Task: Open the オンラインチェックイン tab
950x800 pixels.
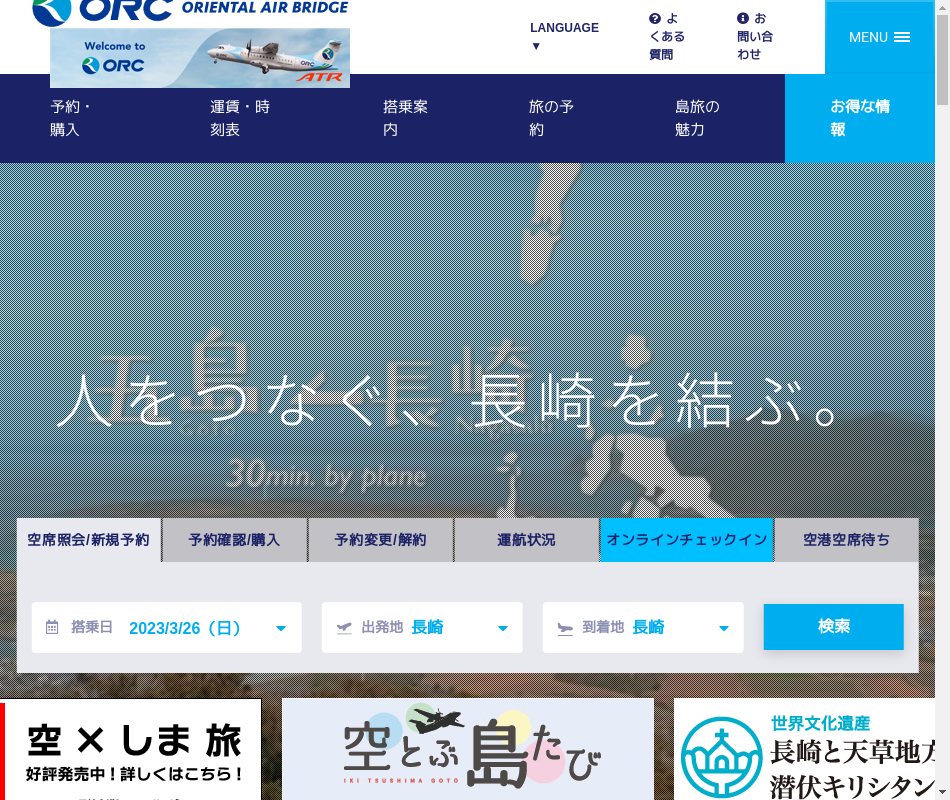Action: [687, 540]
